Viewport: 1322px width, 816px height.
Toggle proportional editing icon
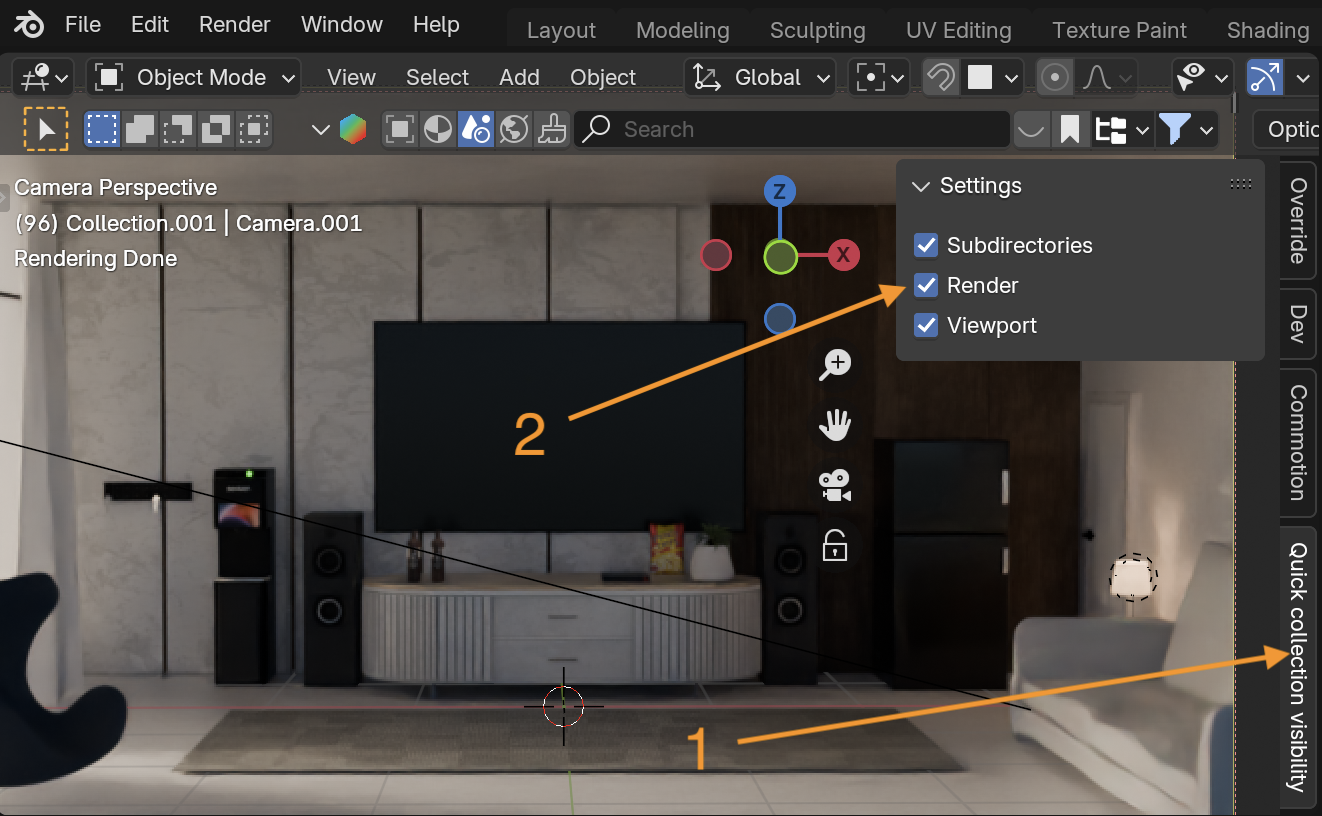1055,77
